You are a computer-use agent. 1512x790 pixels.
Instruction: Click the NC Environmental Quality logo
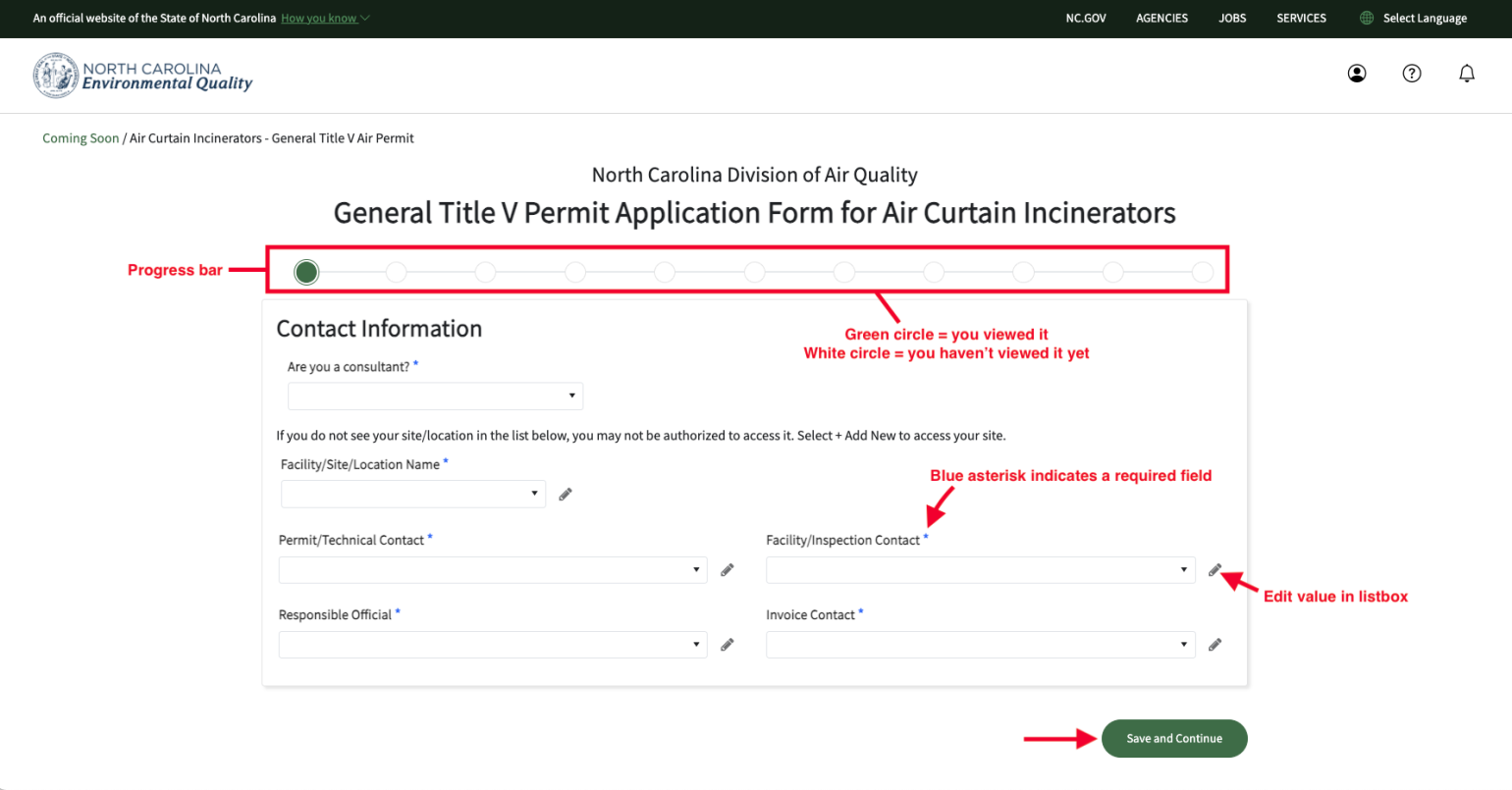tap(143, 76)
